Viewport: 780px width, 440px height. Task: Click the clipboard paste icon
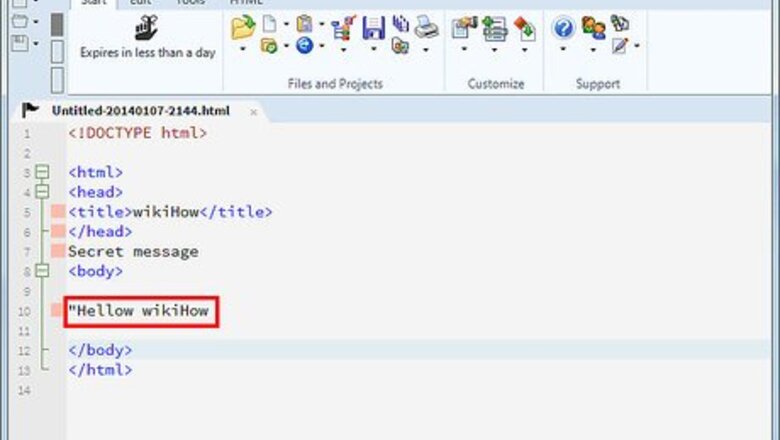pos(304,24)
